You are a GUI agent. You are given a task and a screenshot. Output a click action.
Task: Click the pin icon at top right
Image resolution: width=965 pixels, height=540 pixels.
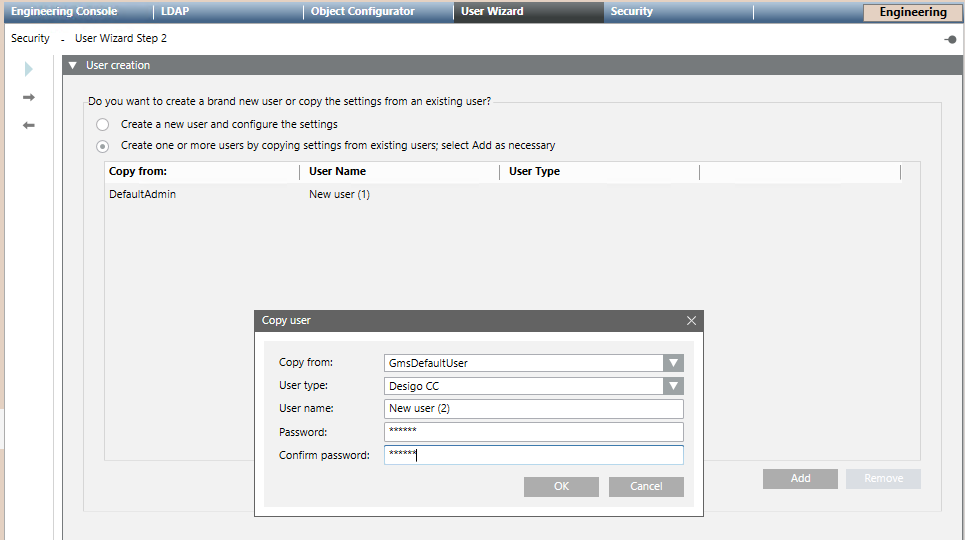[949, 39]
